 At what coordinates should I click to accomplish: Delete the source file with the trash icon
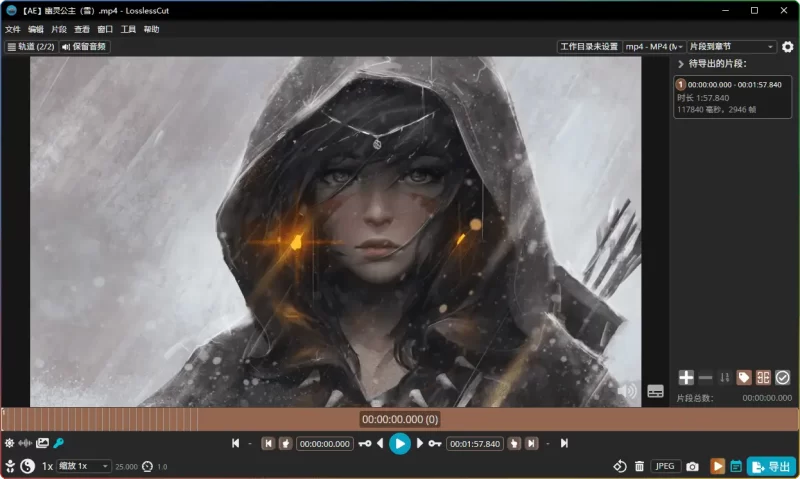(639, 466)
